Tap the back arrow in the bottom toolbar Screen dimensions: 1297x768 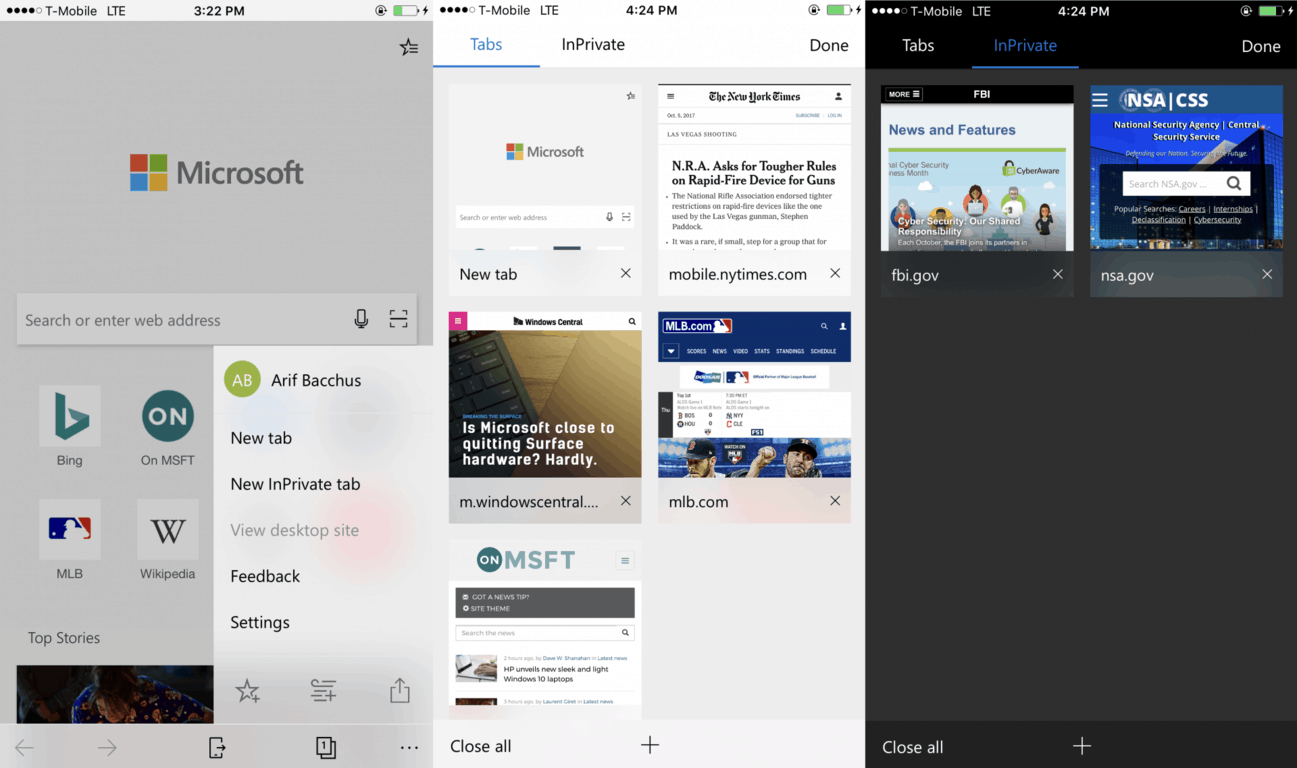pyautogui.click(x=24, y=747)
